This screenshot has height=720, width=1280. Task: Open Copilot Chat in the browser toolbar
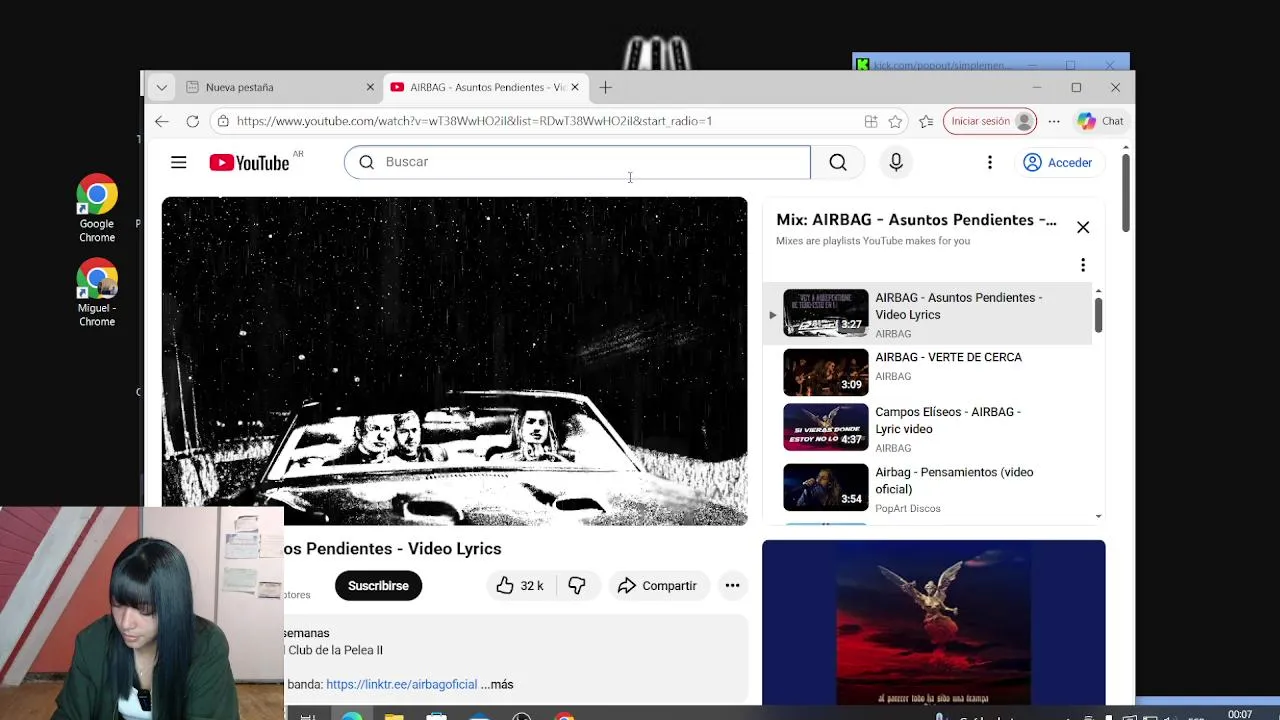1100,121
